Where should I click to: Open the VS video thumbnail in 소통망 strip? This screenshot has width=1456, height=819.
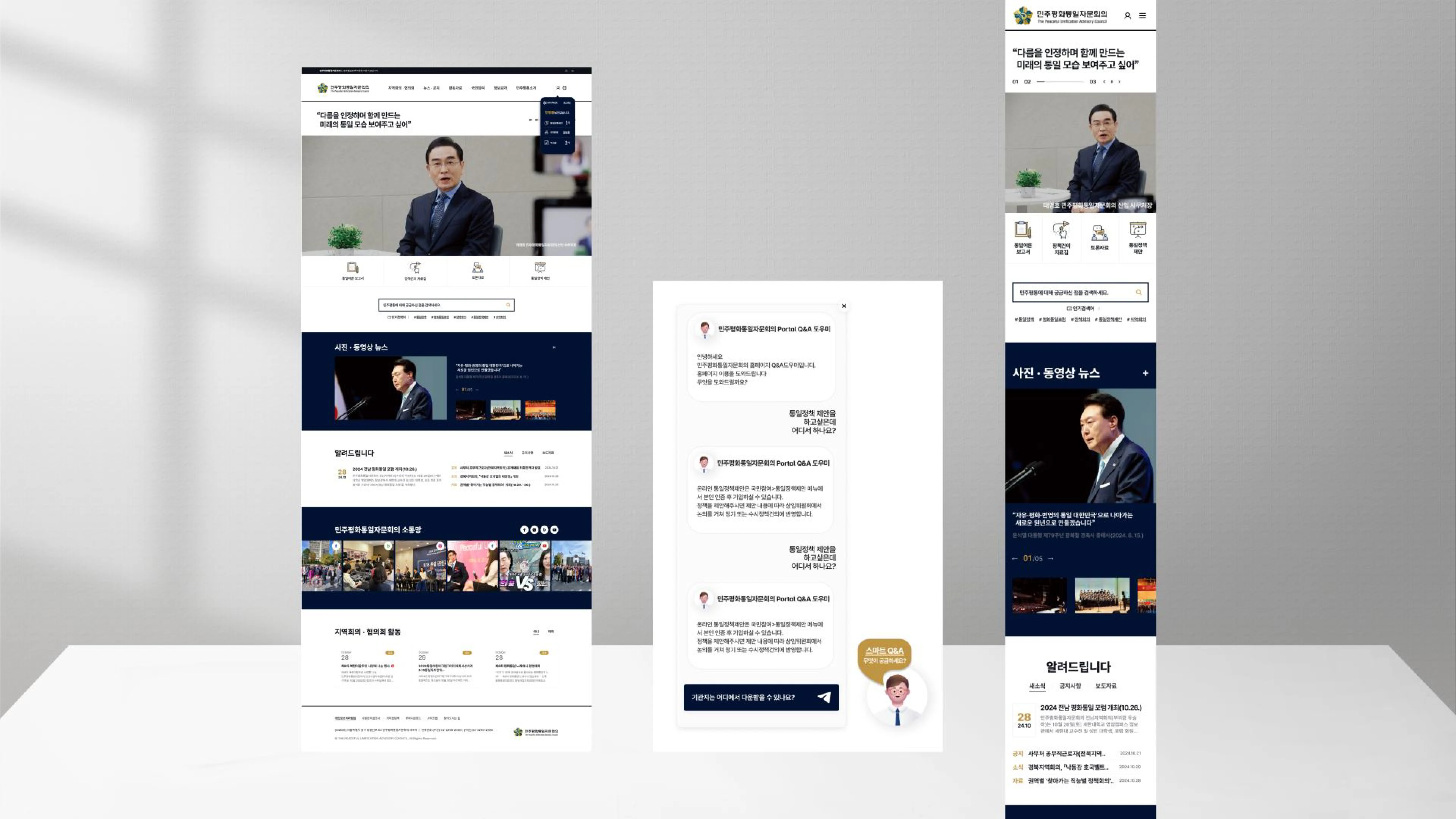click(524, 566)
